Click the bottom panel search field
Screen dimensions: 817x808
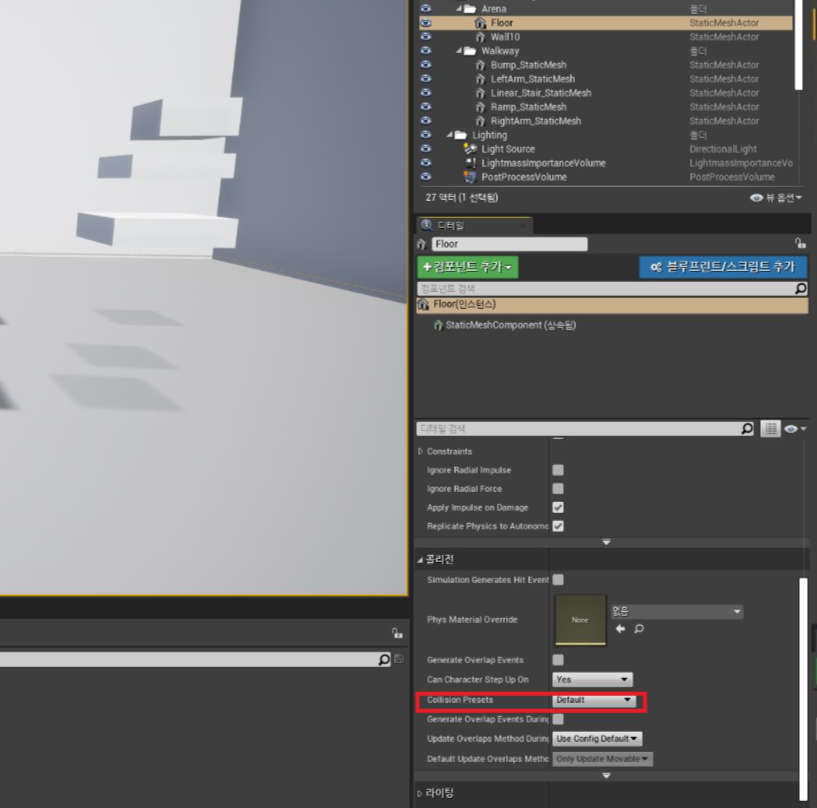[188, 660]
